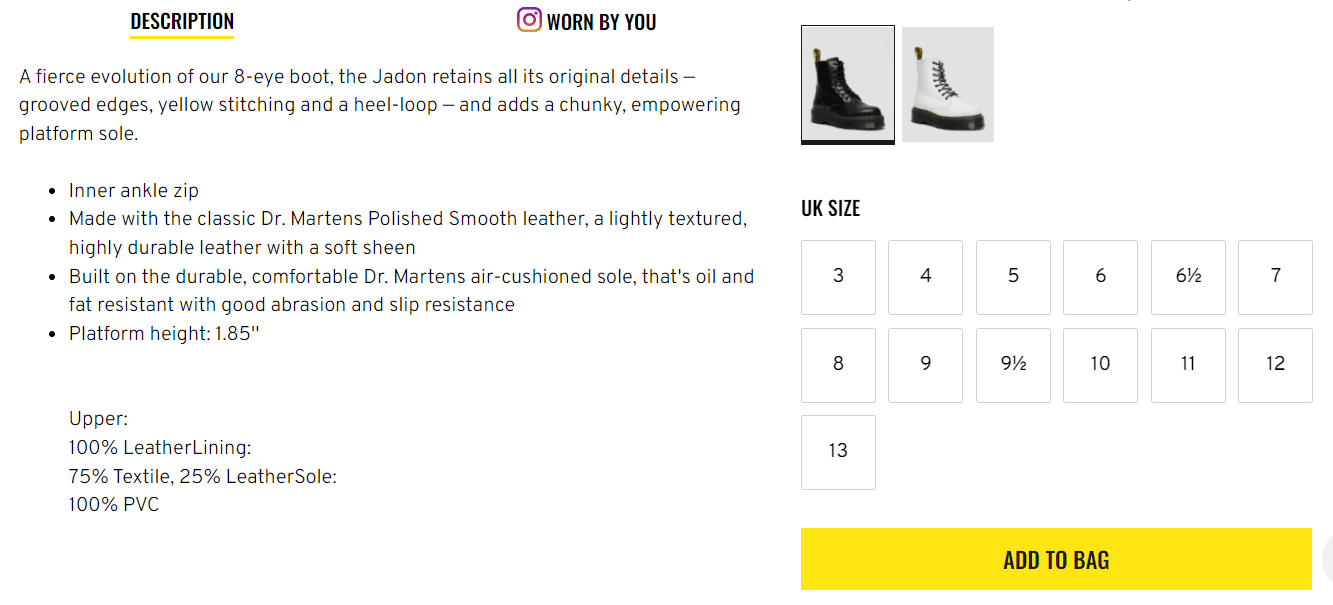The image size is (1333, 605).
Task: Pick UK size 11
Action: [1188, 365]
